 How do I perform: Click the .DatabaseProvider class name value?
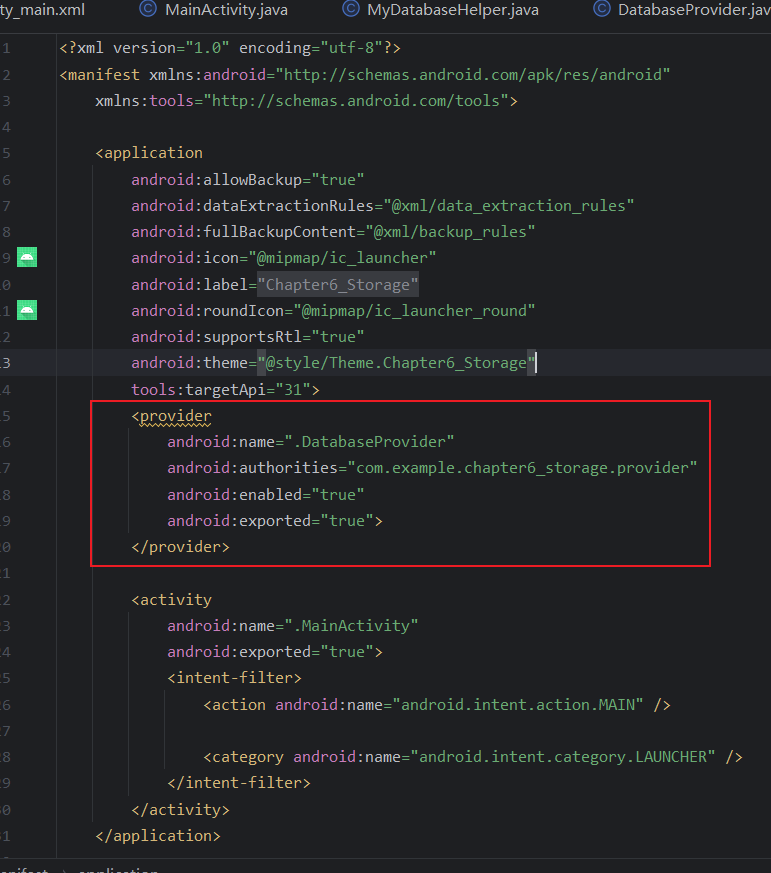click(370, 441)
